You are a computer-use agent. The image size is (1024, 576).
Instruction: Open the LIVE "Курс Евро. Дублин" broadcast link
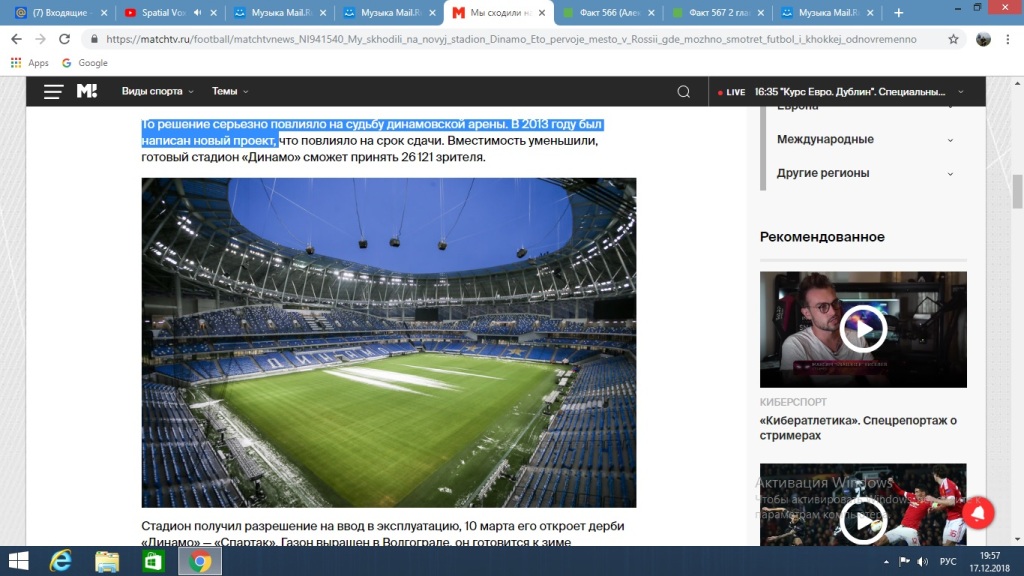[x=850, y=92]
